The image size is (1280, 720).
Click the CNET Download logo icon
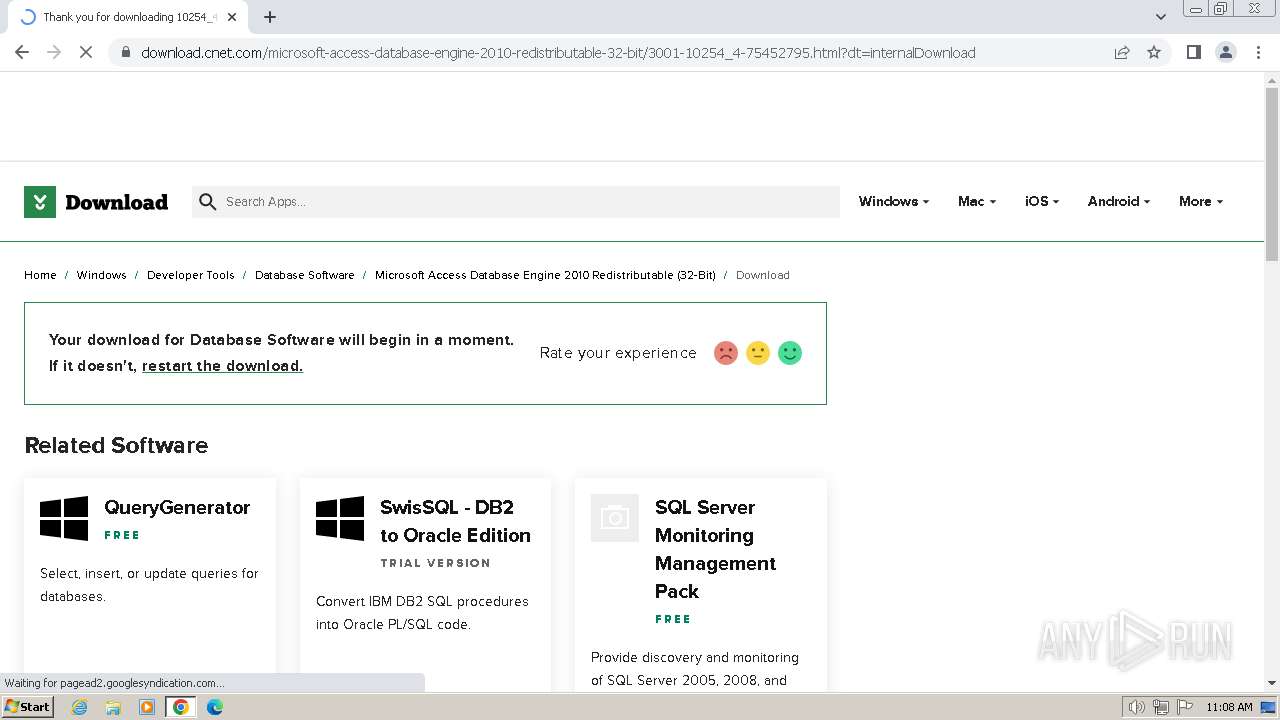tap(40, 202)
